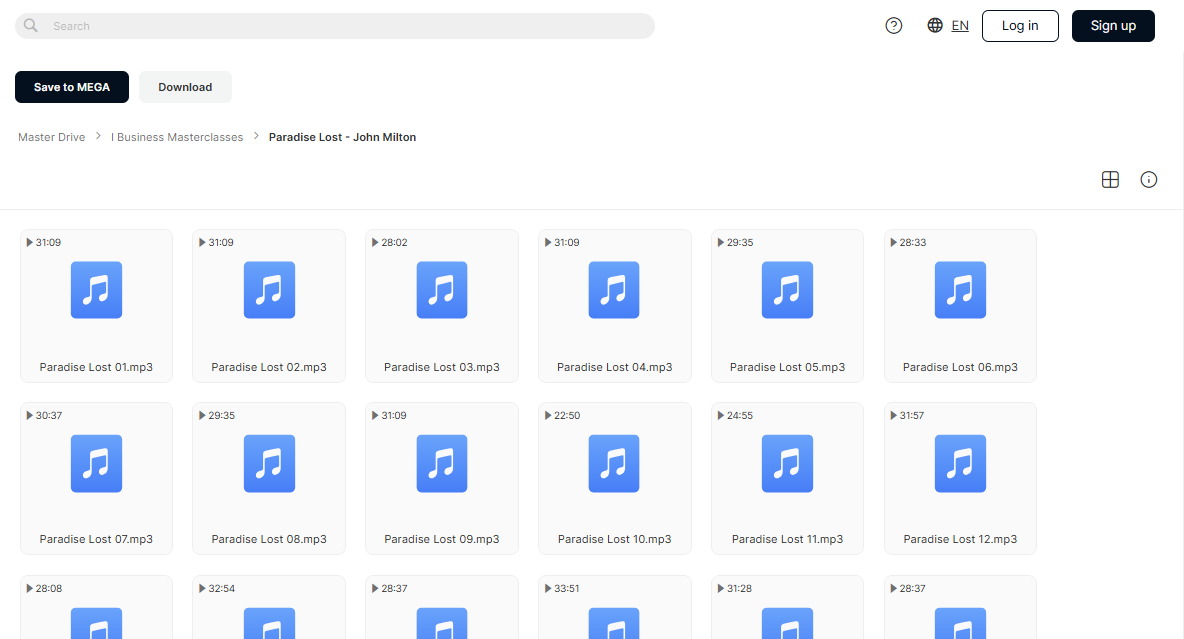Click the Save to MEGA button
The height and width of the screenshot is (639, 1184).
point(72,87)
